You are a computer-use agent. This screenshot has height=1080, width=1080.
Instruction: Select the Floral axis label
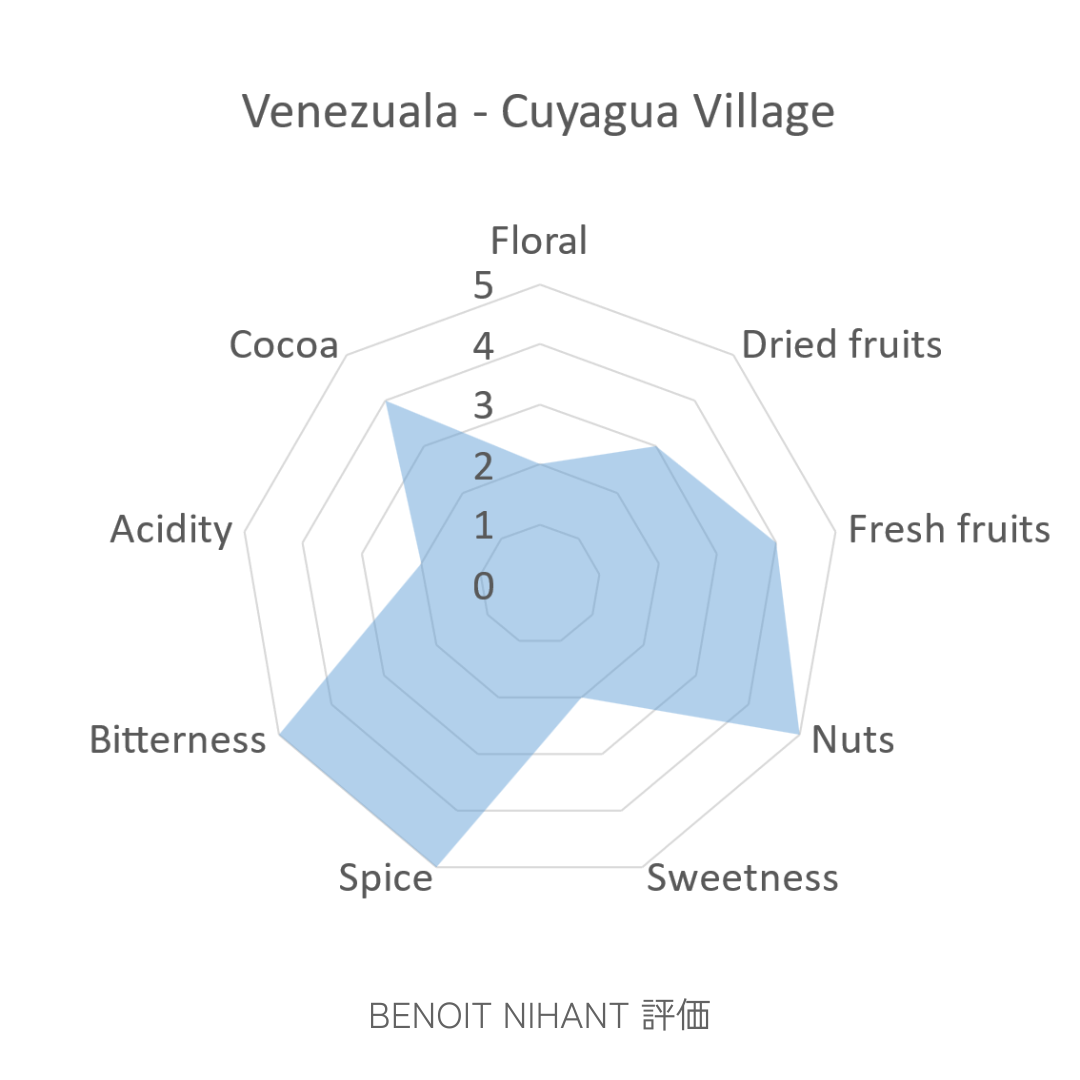(x=539, y=241)
